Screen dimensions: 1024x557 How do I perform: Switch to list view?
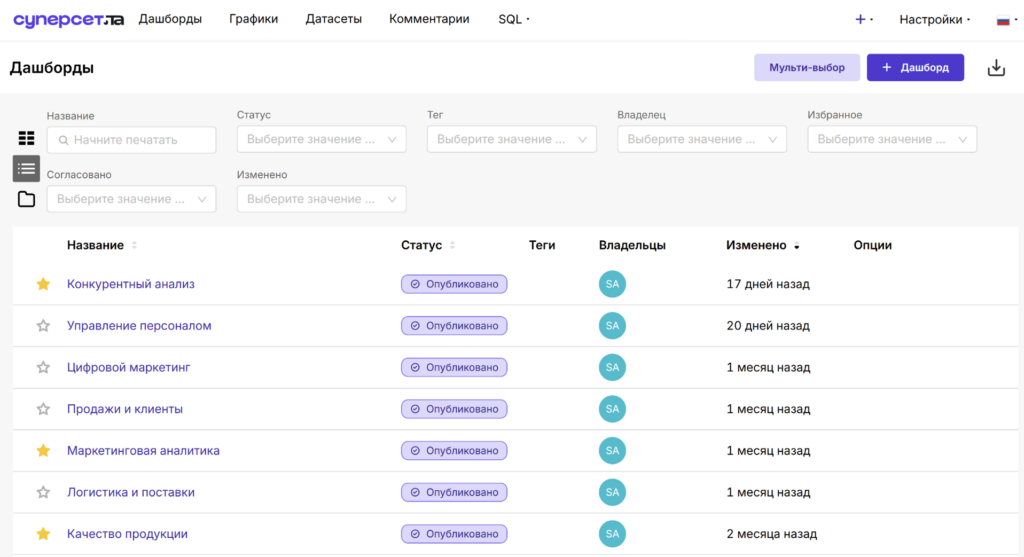tap(26, 168)
